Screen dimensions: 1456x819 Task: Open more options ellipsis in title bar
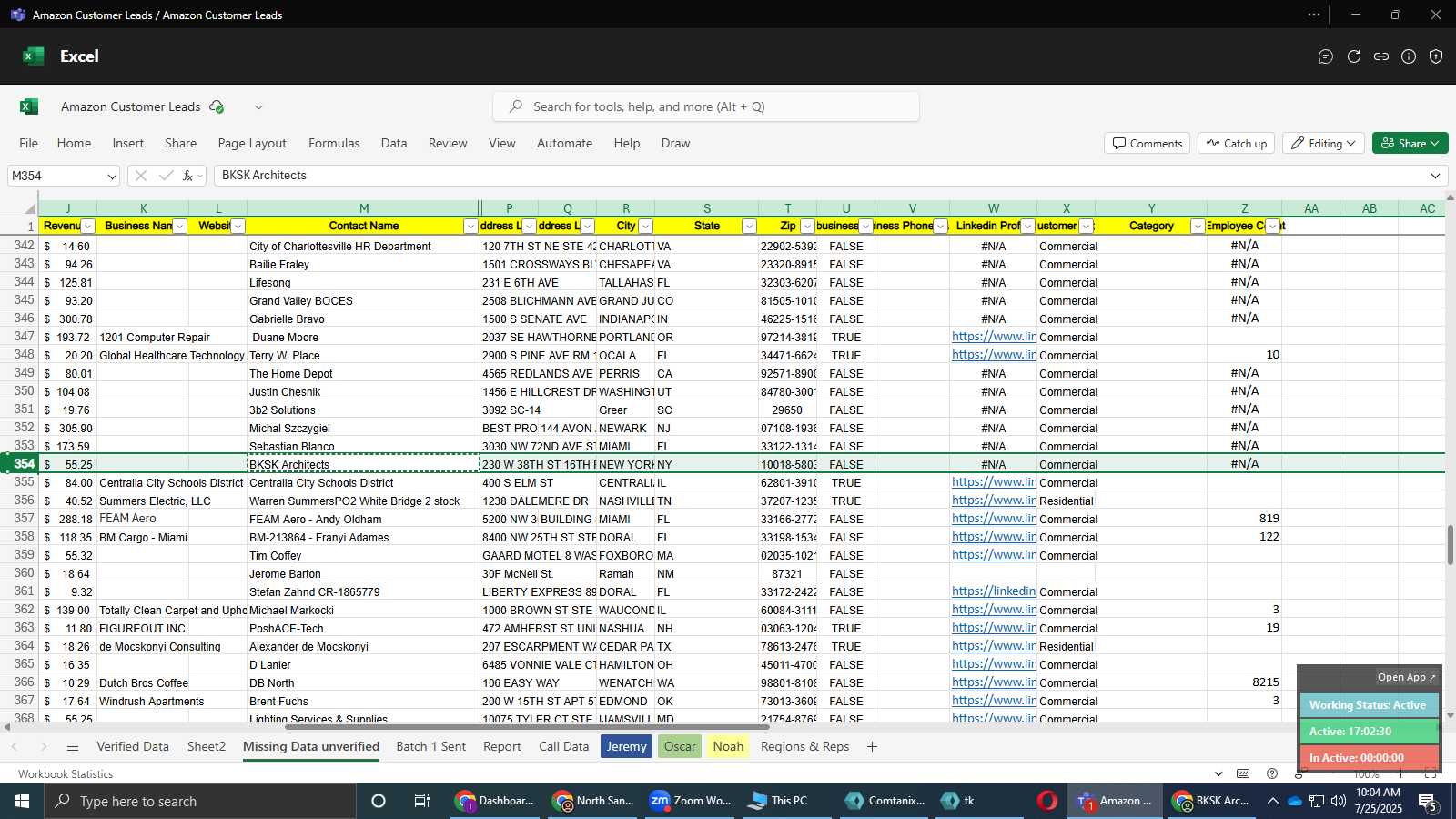tap(1314, 15)
